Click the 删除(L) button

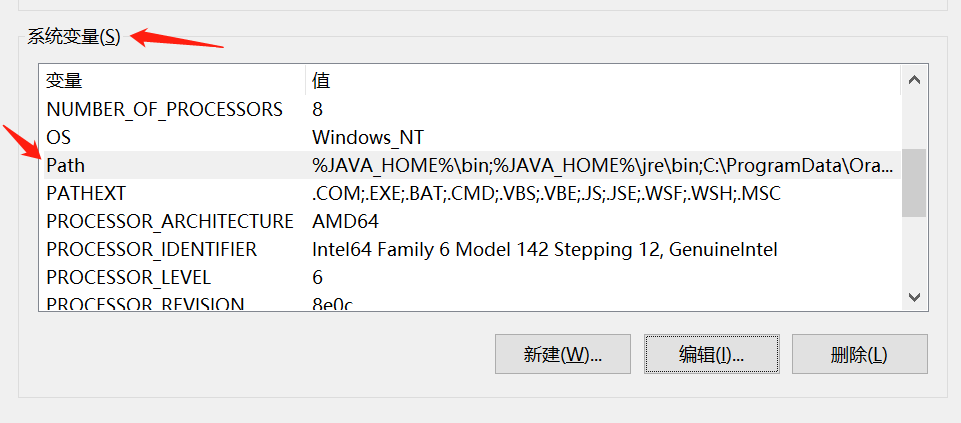click(859, 354)
